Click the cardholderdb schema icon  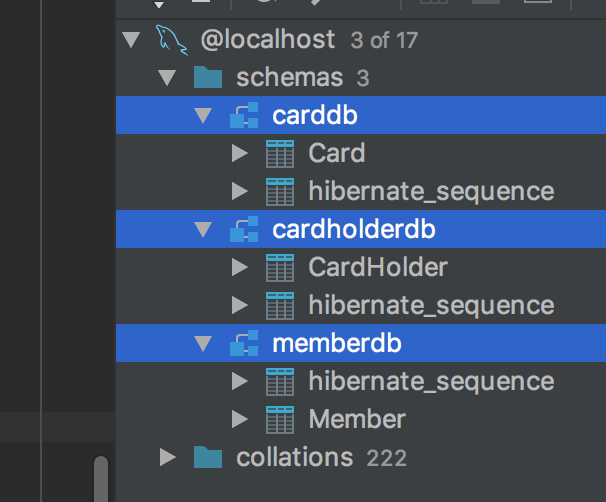(x=244, y=229)
